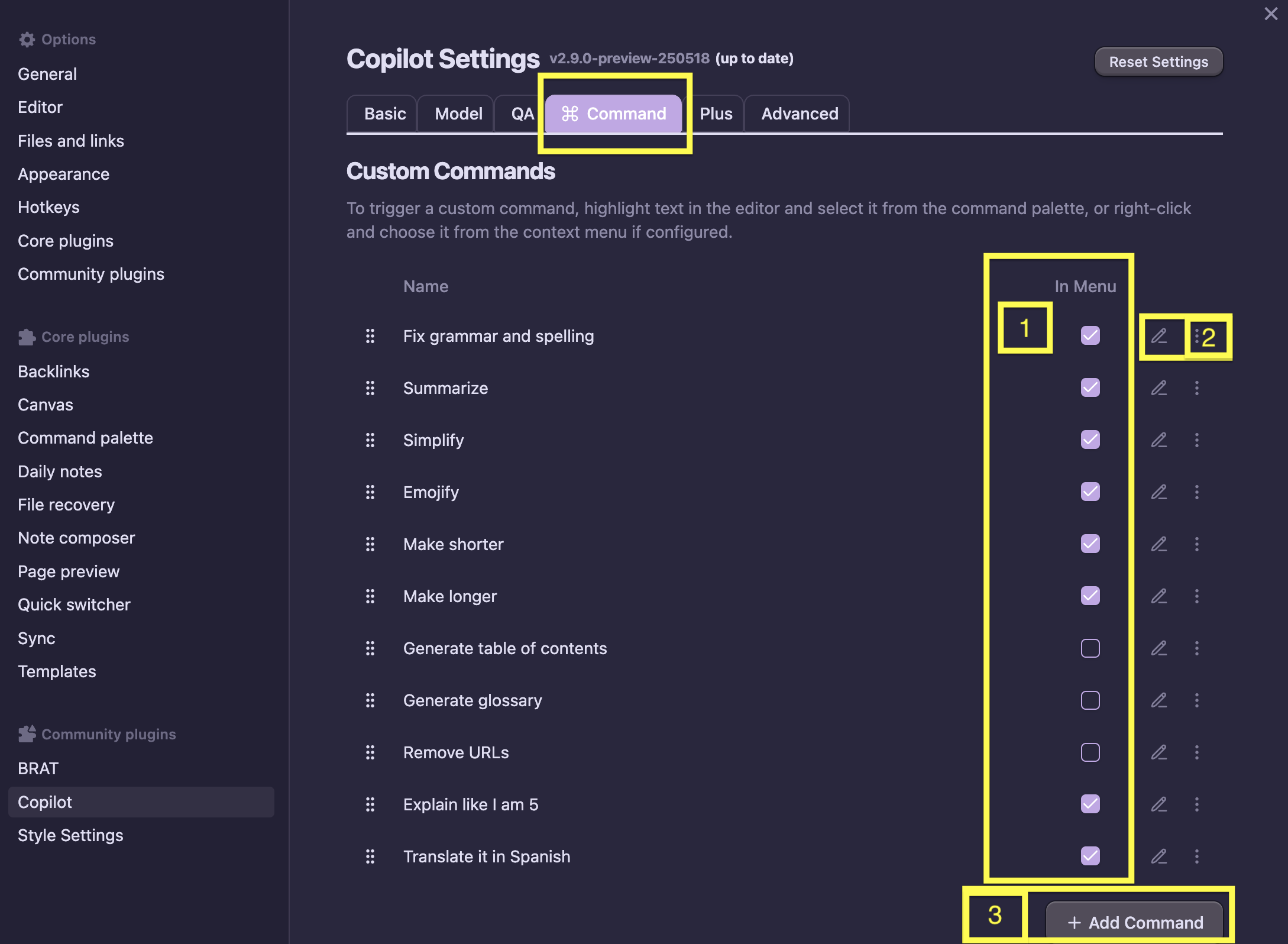Click the pencil edit icon for Summarize
1288x944 pixels.
click(1158, 388)
